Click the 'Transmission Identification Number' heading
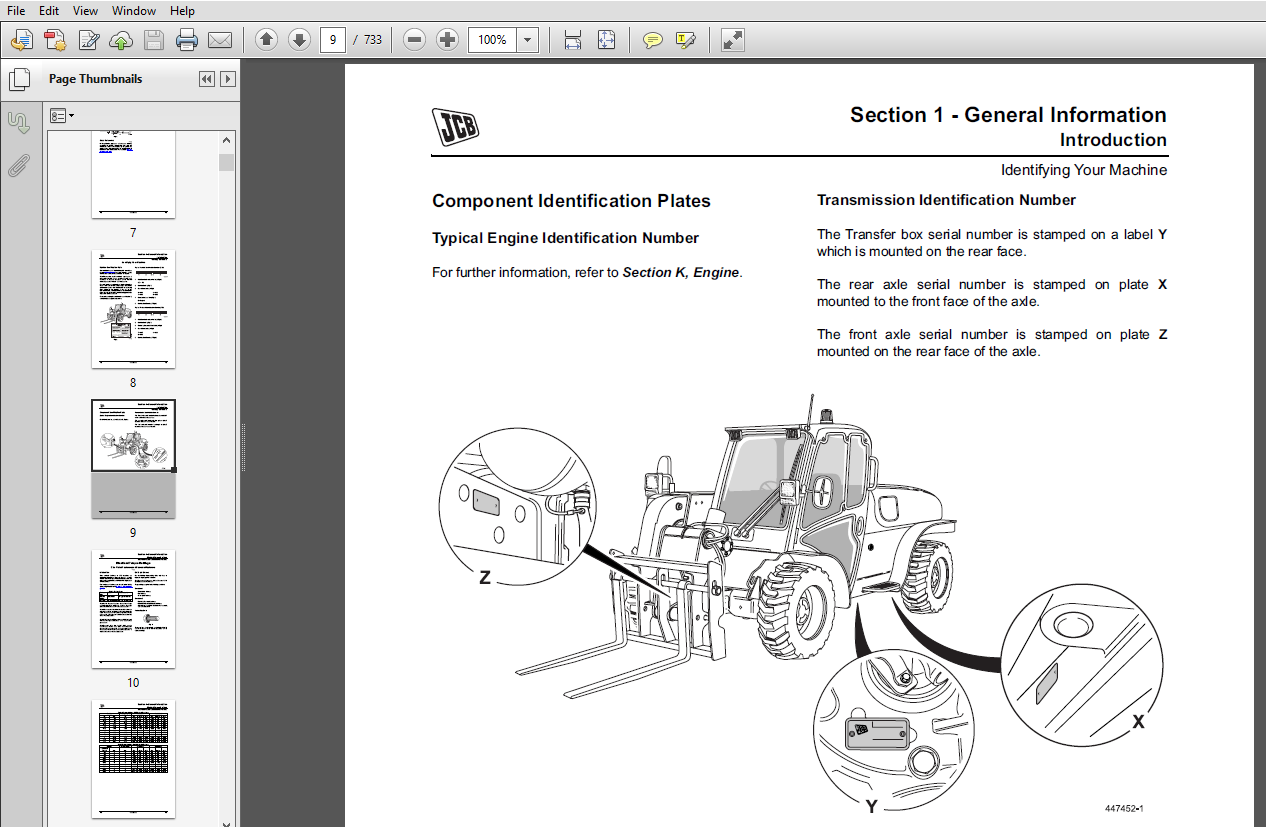The image size is (1266, 827). click(946, 200)
